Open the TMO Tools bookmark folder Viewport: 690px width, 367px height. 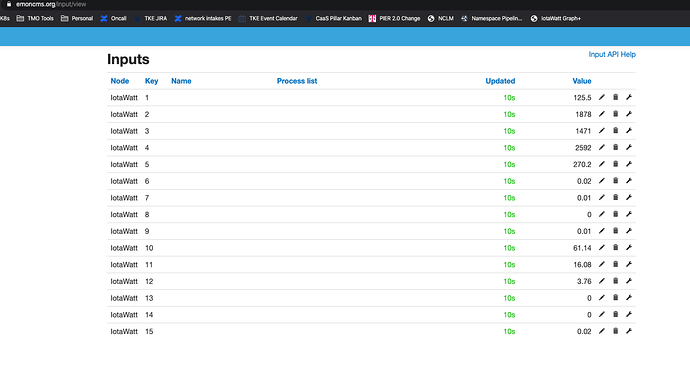pyautogui.click(x=35, y=18)
